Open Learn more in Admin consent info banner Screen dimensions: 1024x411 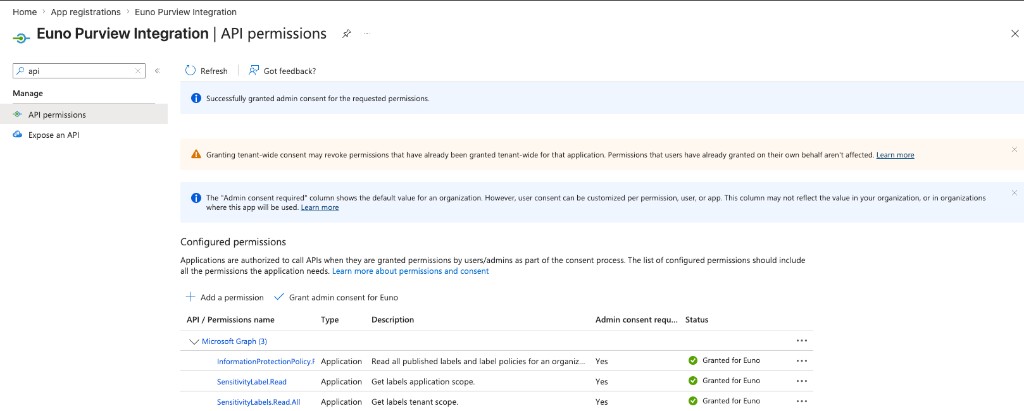coord(319,207)
